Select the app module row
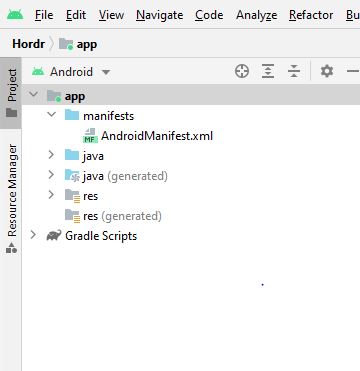The height and width of the screenshot is (371, 360). pos(191,95)
